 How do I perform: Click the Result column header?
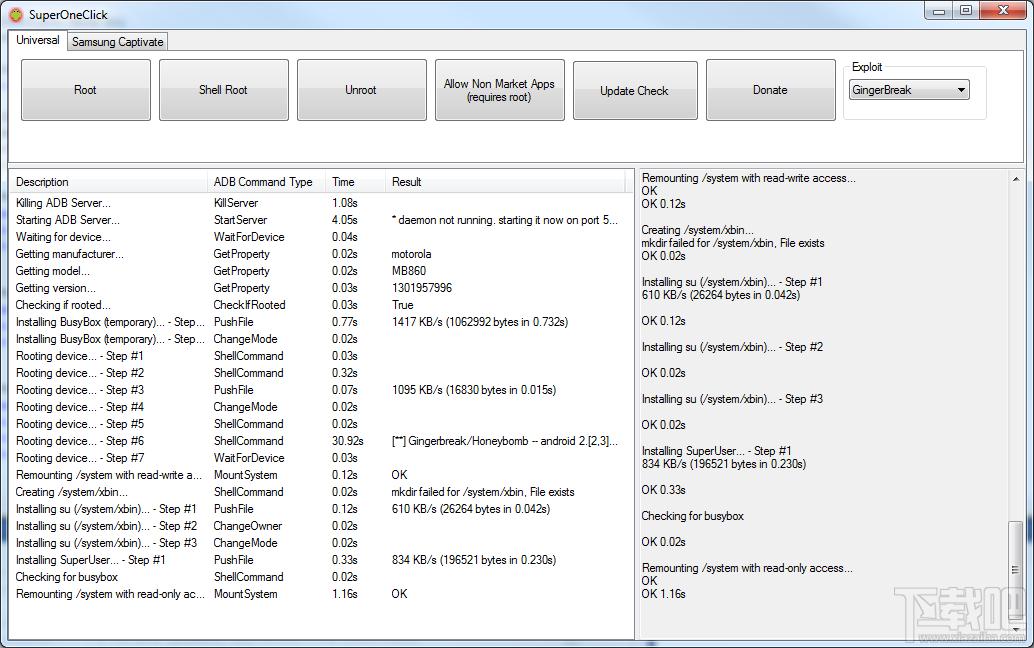[504, 182]
